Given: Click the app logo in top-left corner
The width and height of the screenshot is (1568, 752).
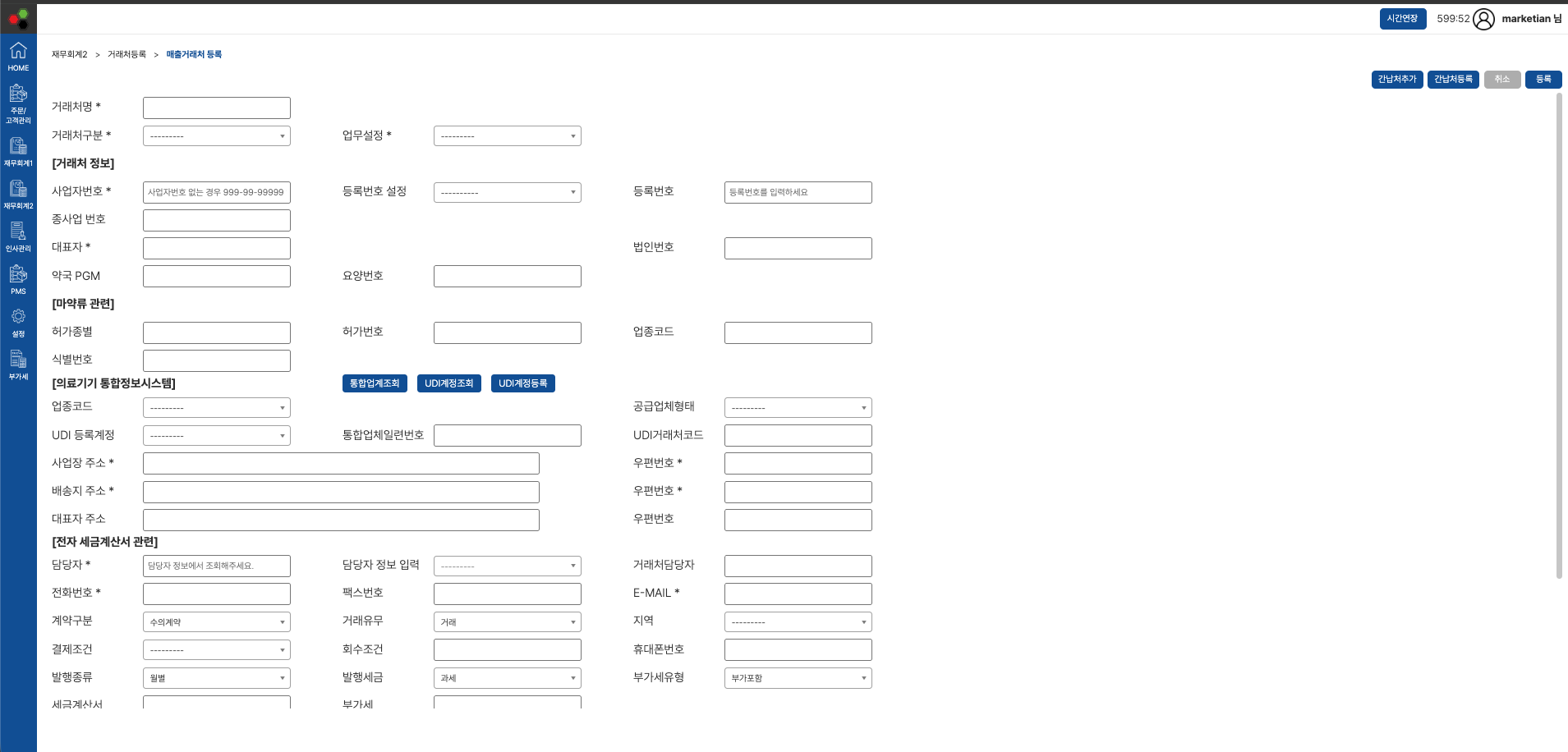Looking at the screenshot, I should coord(18,18).
